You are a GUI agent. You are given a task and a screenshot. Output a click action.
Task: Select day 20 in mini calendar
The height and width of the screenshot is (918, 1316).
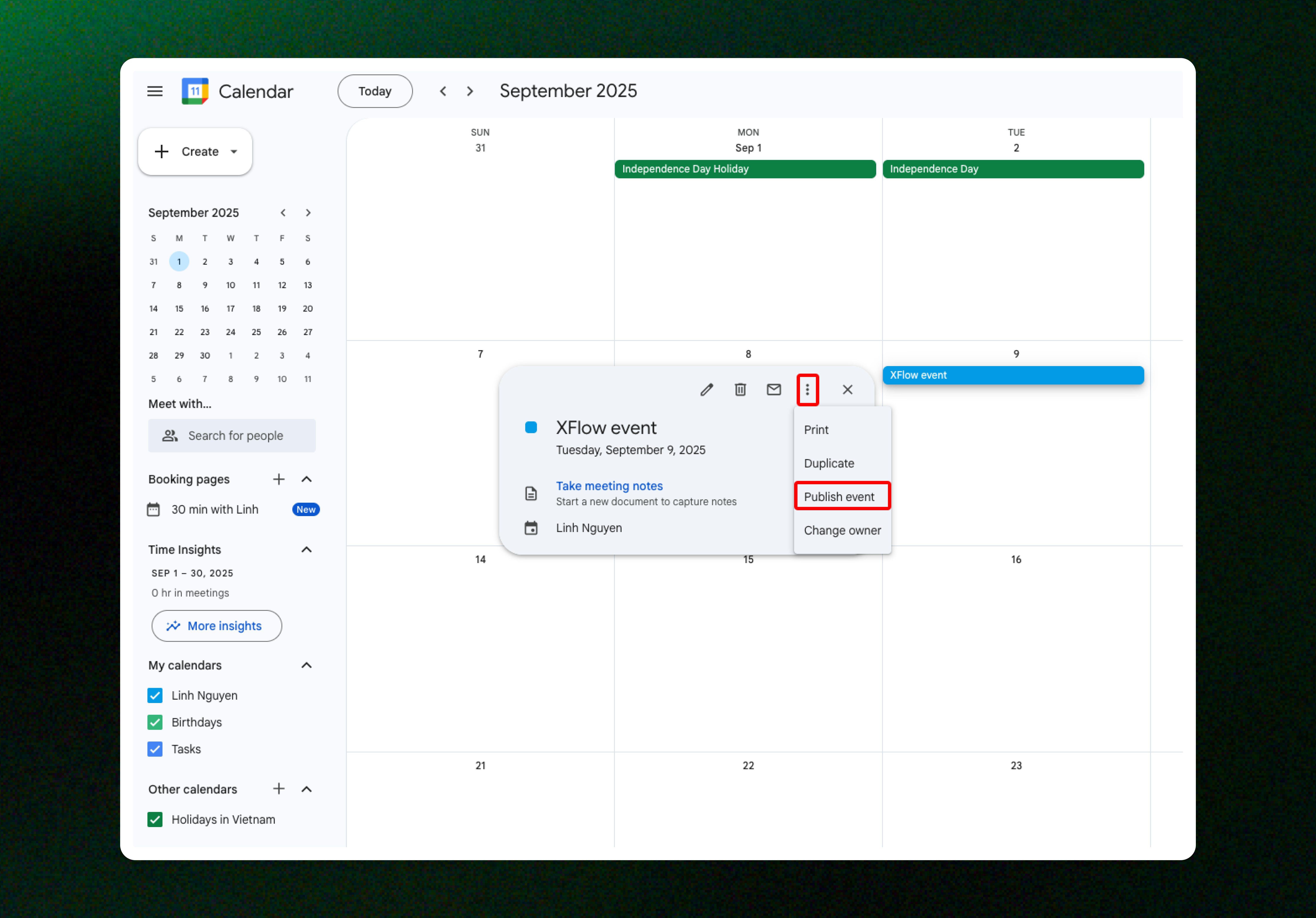tap(308, 308)
